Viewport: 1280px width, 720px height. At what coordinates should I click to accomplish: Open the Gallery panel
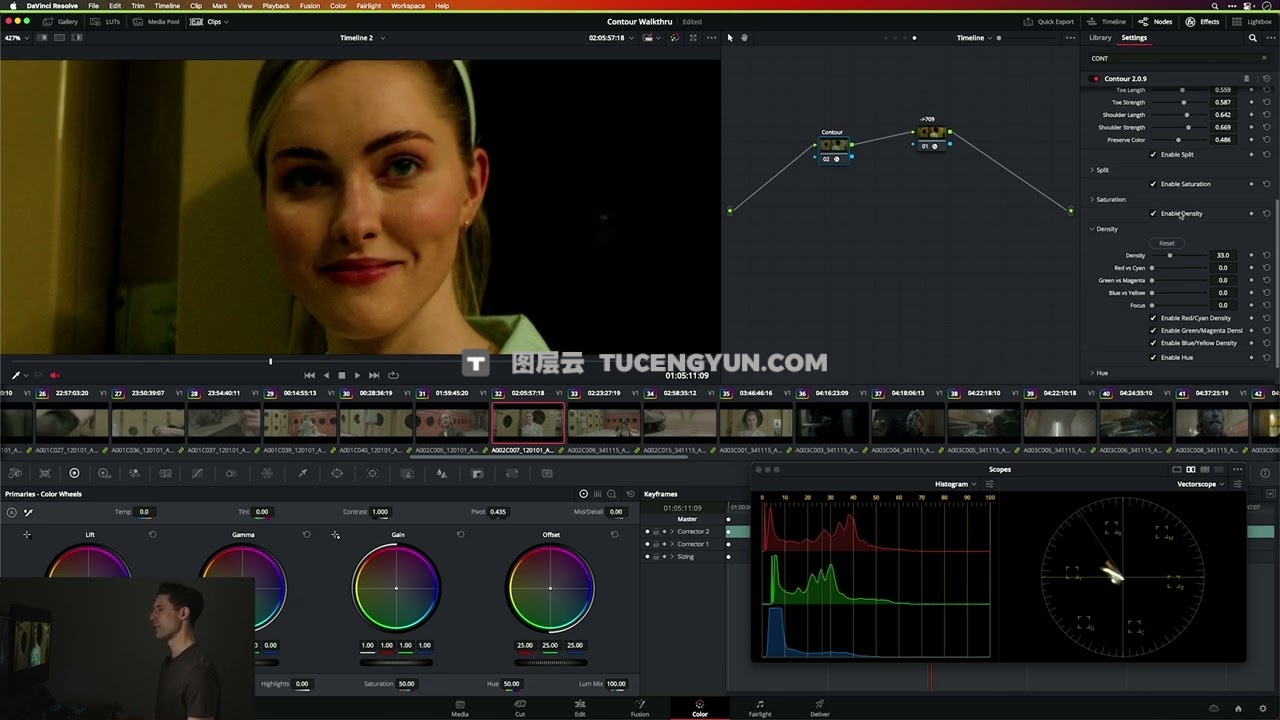pos(61,21)
